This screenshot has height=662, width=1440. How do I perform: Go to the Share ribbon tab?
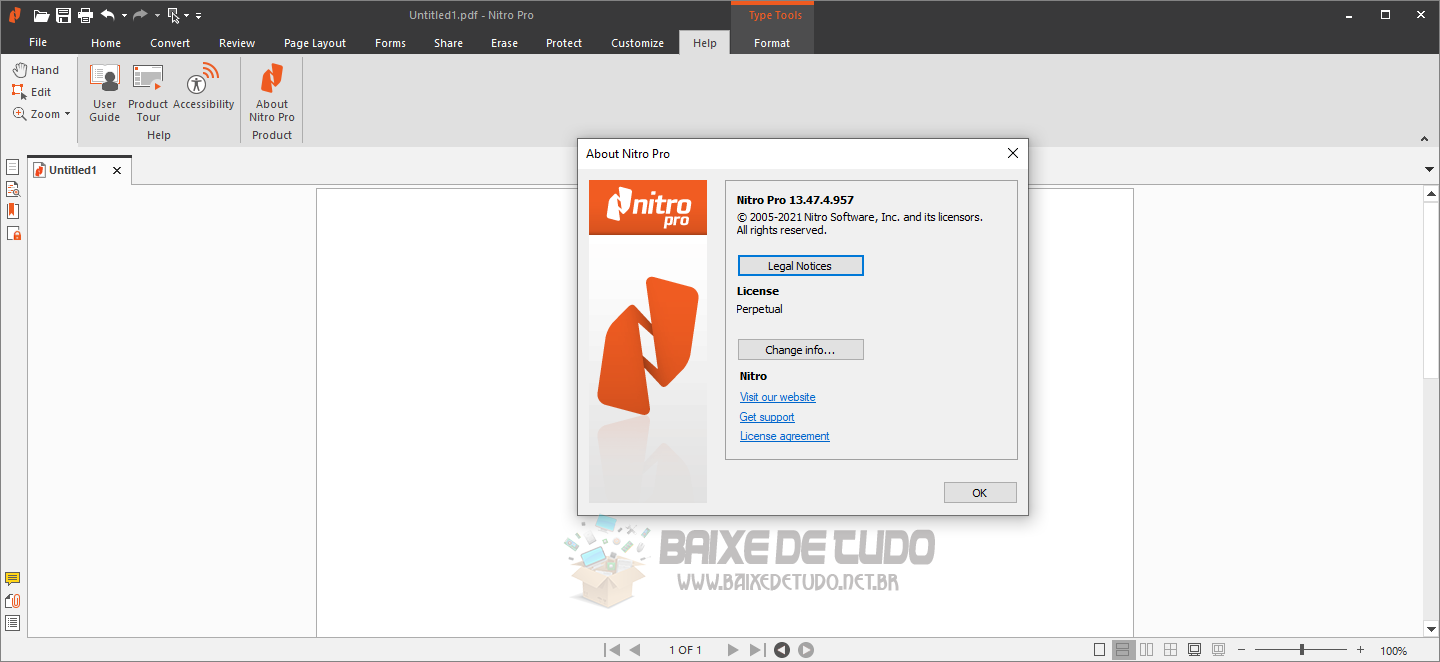448,43
